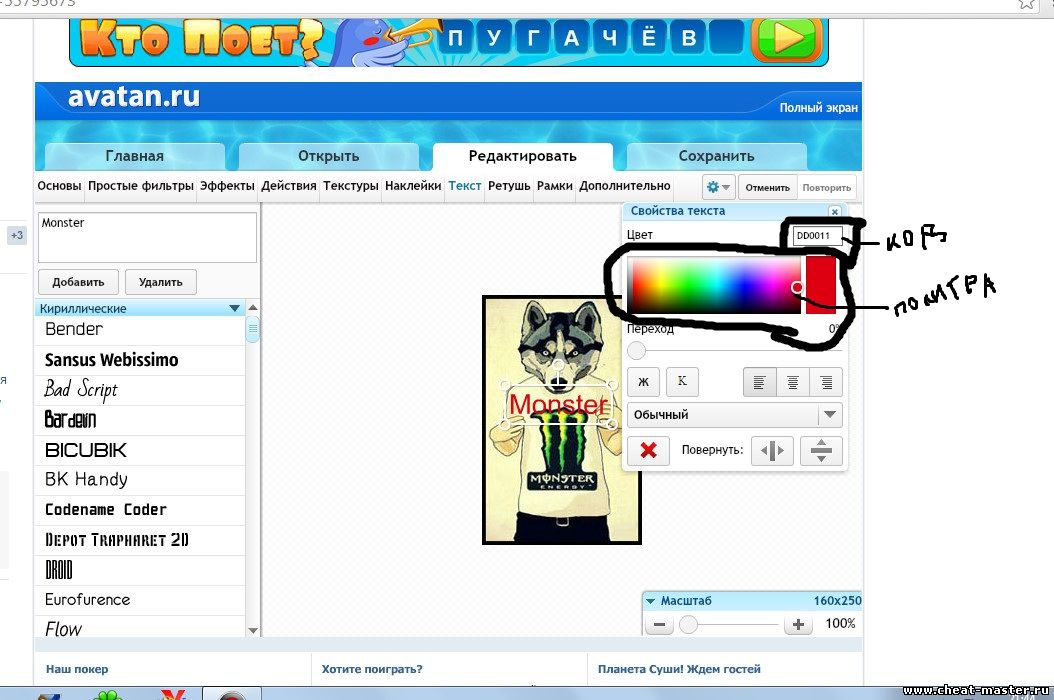This screenshot has height=700, width=1054.
Task: Click the Отменить undo button
Action: click(768, 187)
